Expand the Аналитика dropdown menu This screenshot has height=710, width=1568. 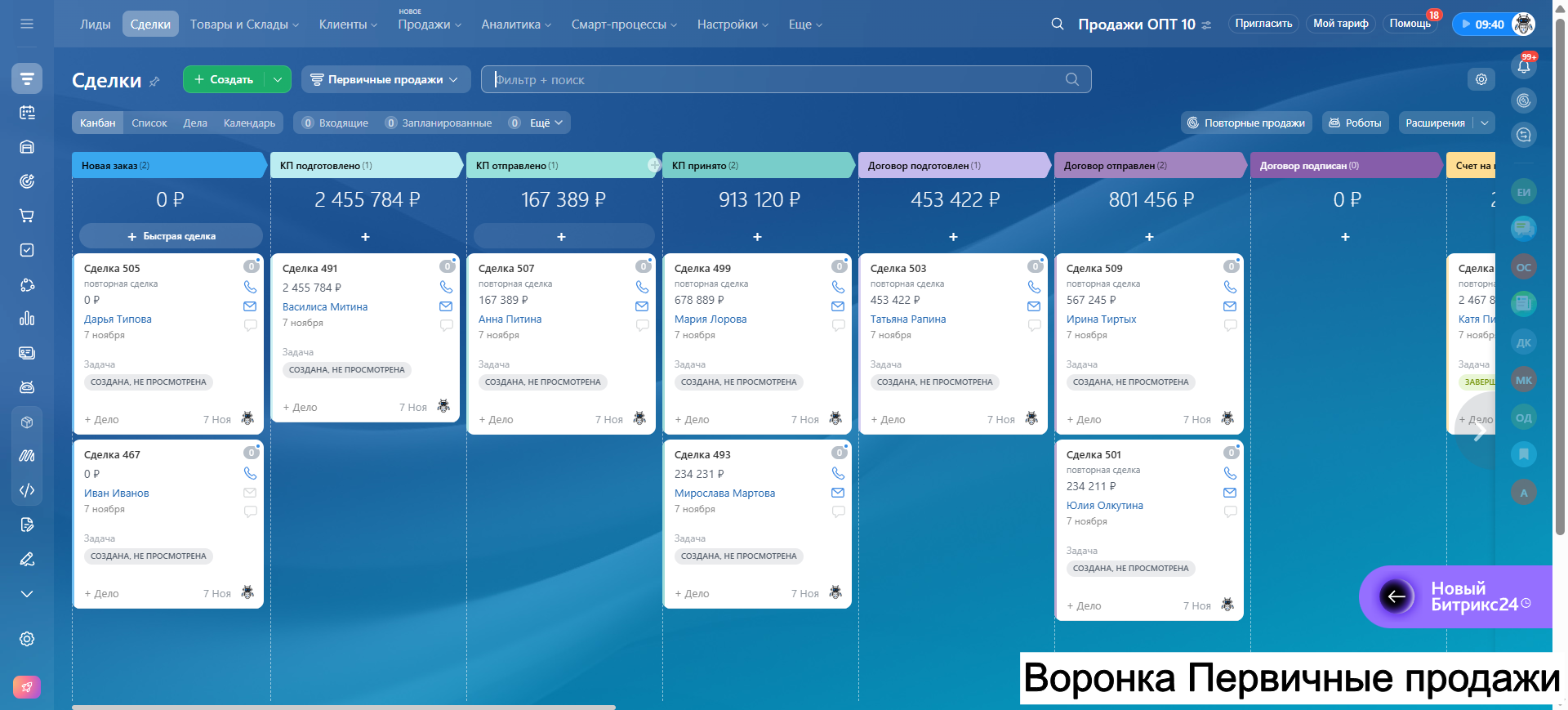click(516, 25)
